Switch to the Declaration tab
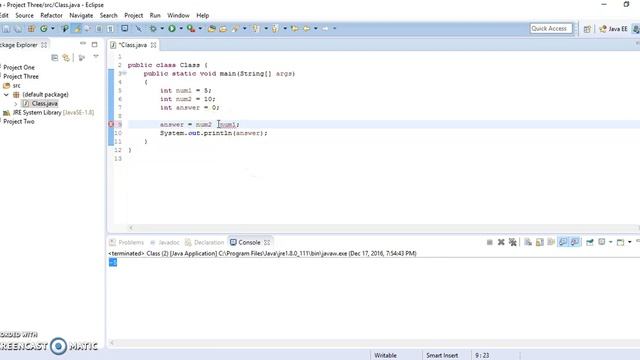Viewport: 640px width, 360px height. [205, 242]
